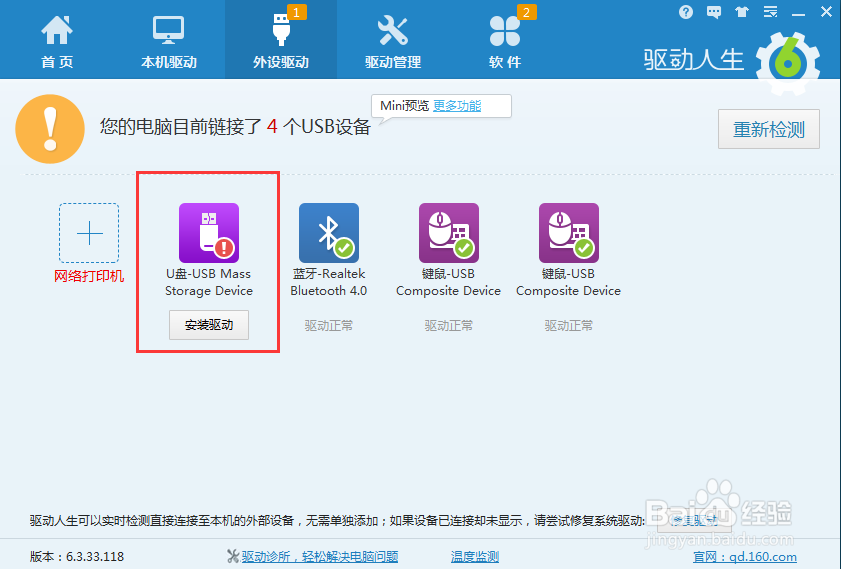Click 驱动正常 status under Bluetooth device

[x=329, y=326]
